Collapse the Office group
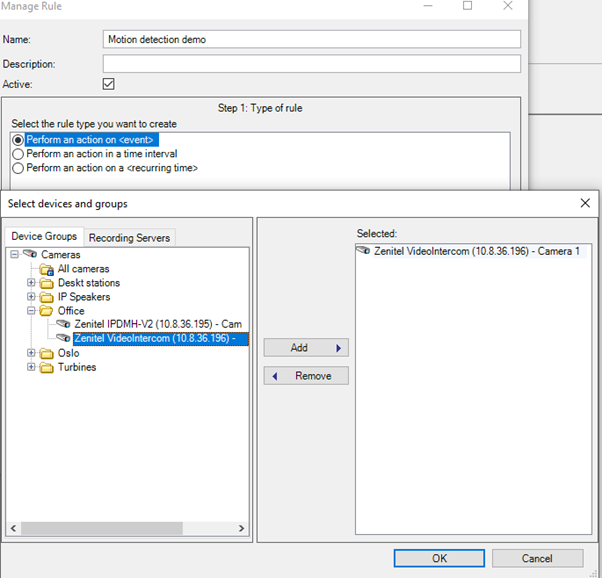 (31, 310)
